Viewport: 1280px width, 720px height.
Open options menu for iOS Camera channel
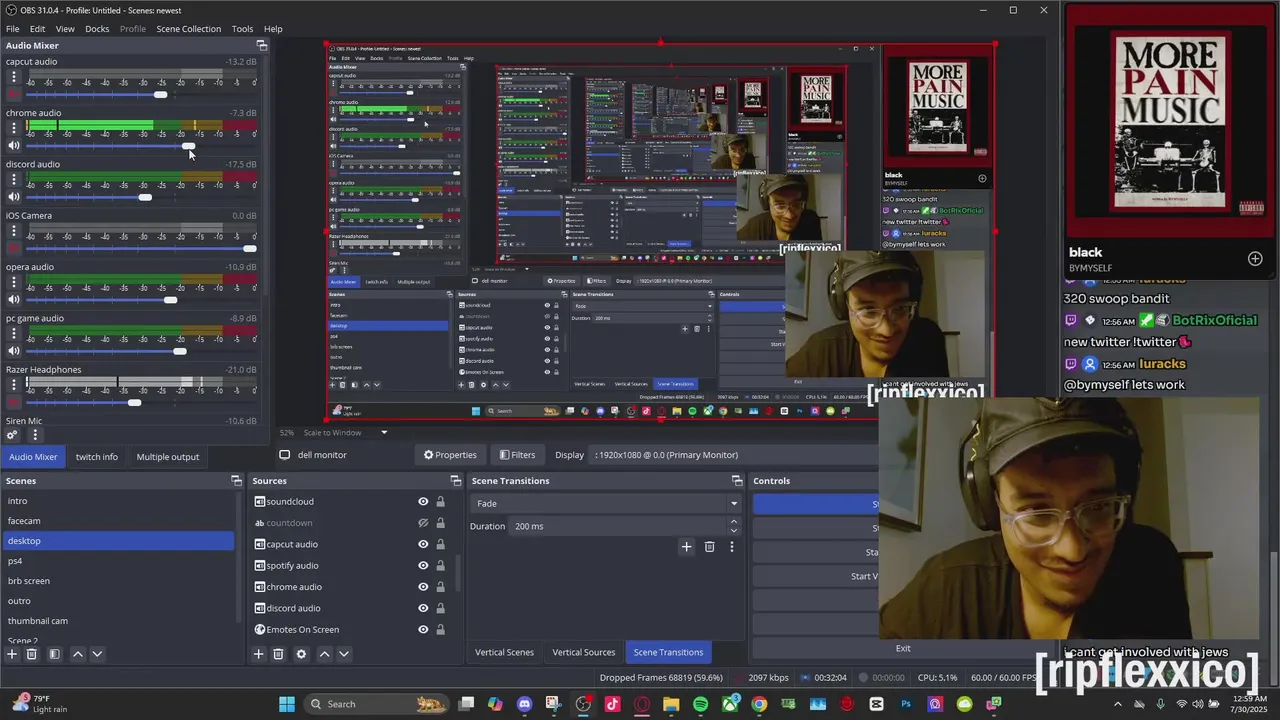tap(14, 231)
